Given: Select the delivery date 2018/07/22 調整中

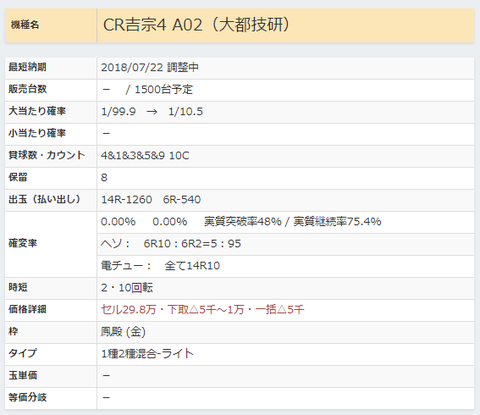Looking at the screenshot, I should tap(150, 67).
